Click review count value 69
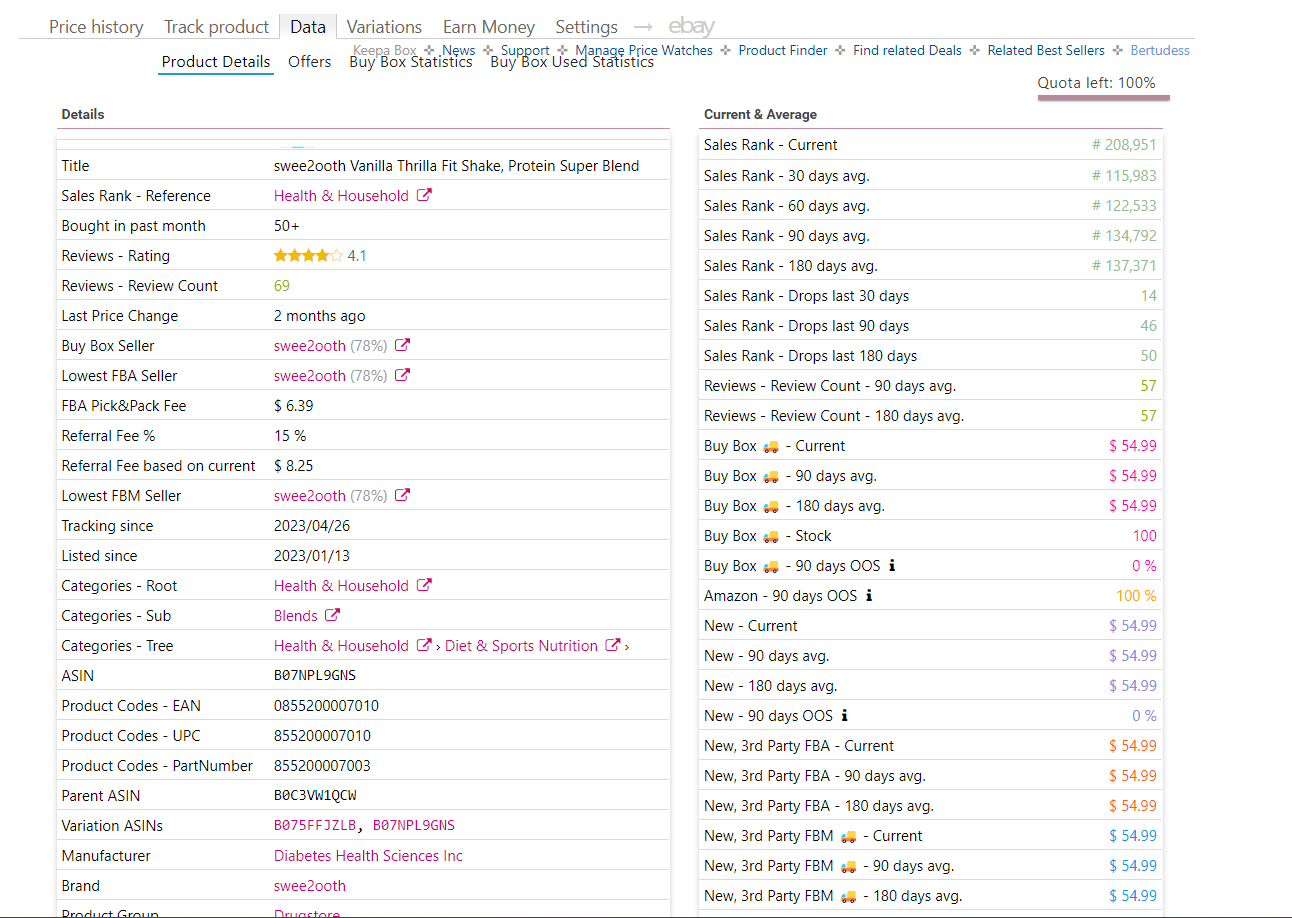This screenshot has height=918, width=1292. point(282,286)
